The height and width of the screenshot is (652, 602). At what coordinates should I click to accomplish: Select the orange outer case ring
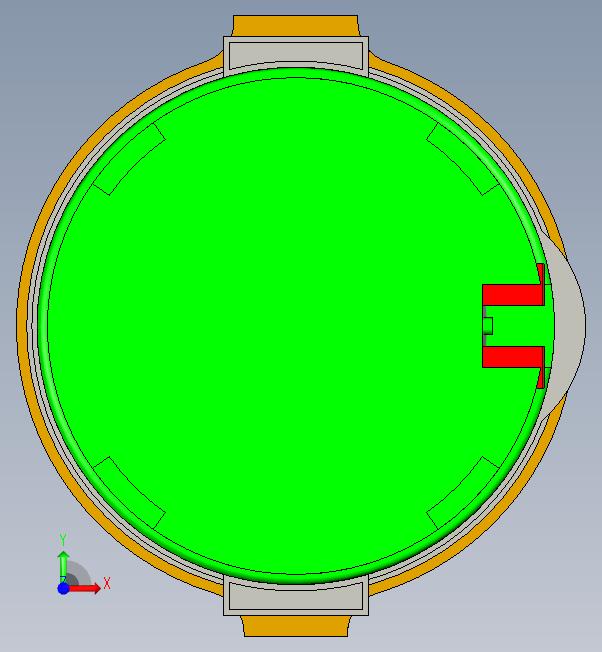click(x=23, y=324)
